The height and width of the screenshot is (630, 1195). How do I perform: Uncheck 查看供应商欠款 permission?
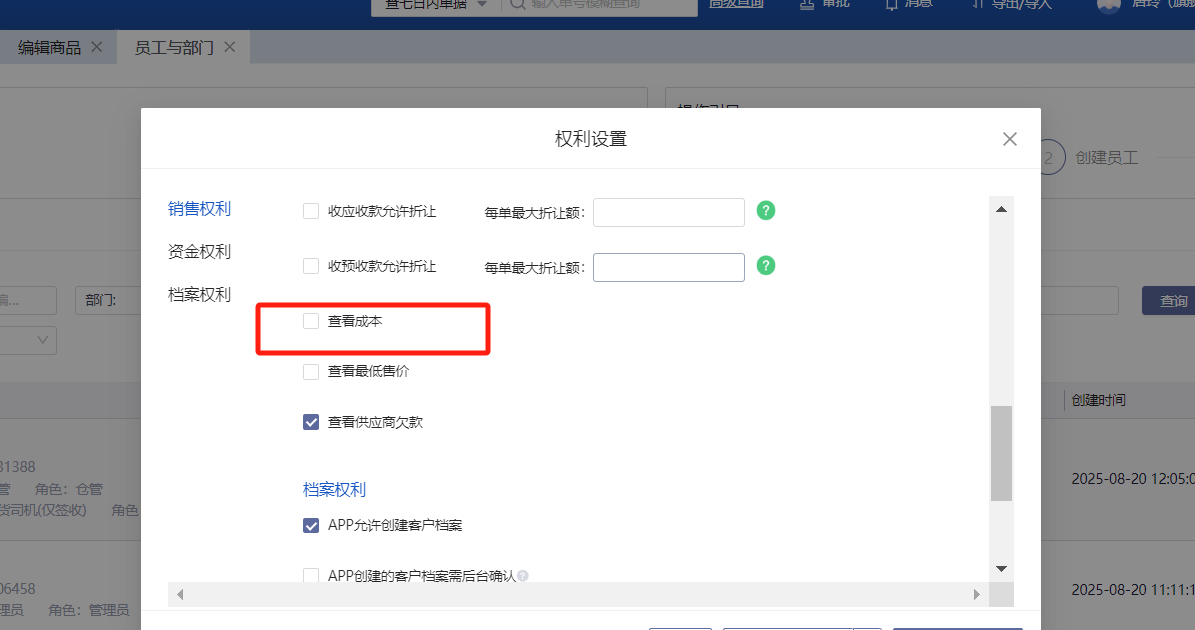point(311,422)
